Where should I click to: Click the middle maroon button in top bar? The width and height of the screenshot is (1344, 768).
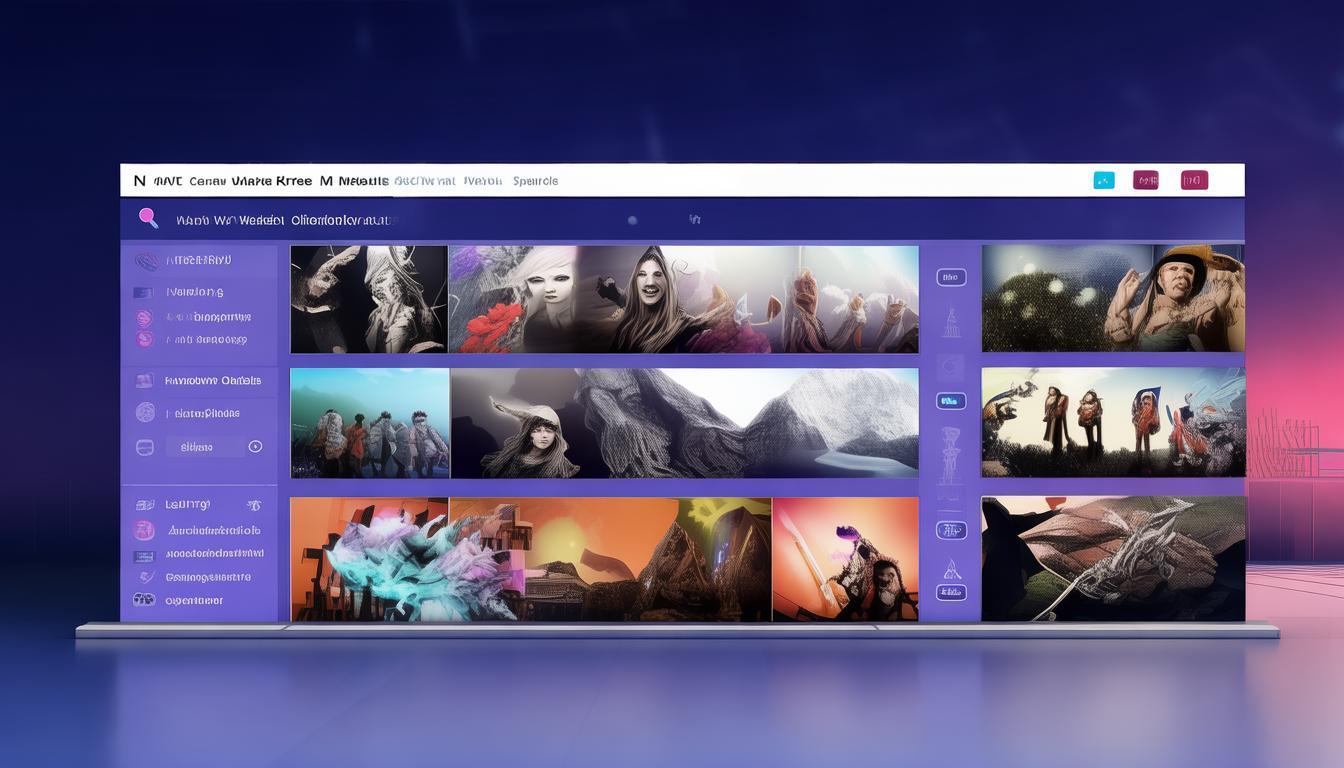[x=1145, y=180]
